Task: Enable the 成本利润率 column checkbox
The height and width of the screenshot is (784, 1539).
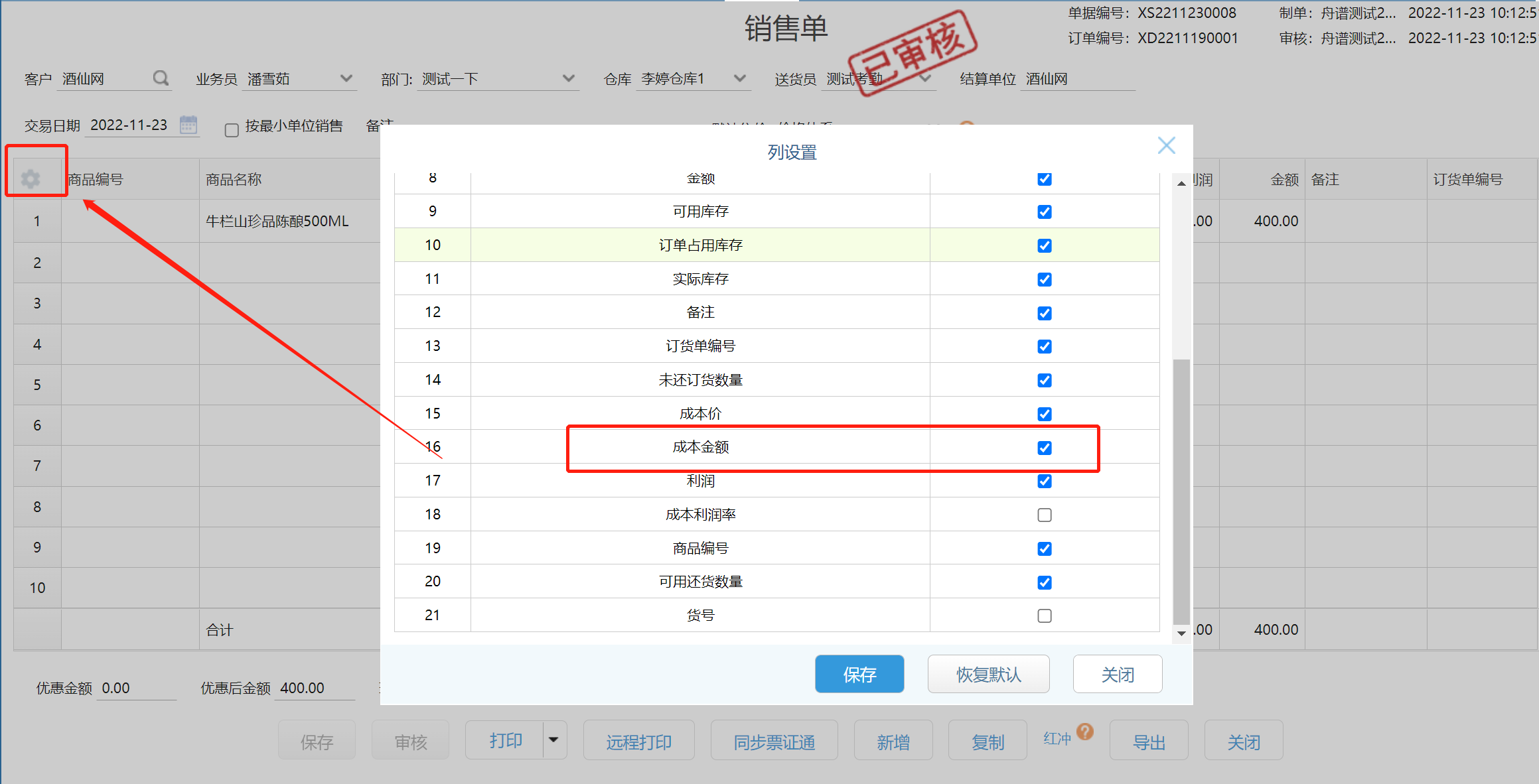Action: pos(1045,515)
